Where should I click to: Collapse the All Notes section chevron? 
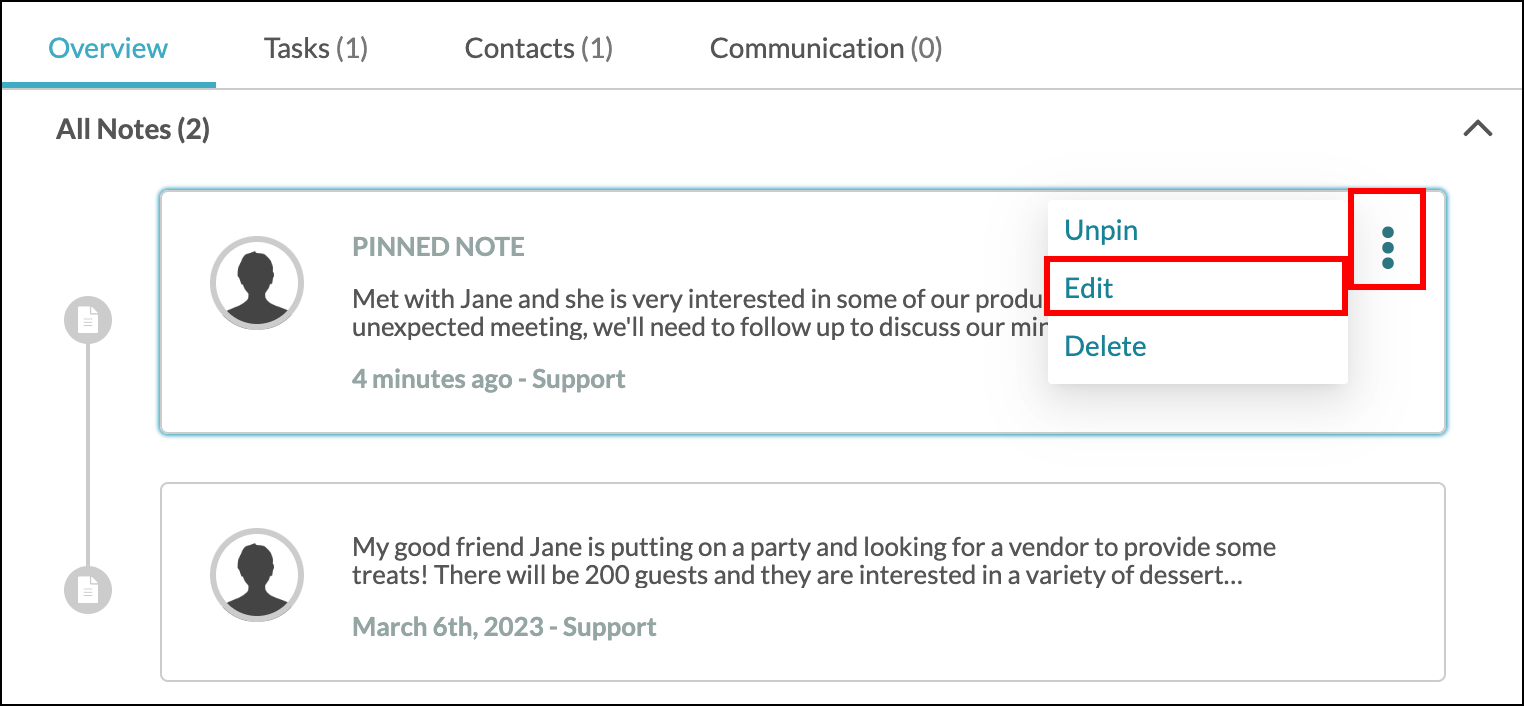pos(1477,128)
